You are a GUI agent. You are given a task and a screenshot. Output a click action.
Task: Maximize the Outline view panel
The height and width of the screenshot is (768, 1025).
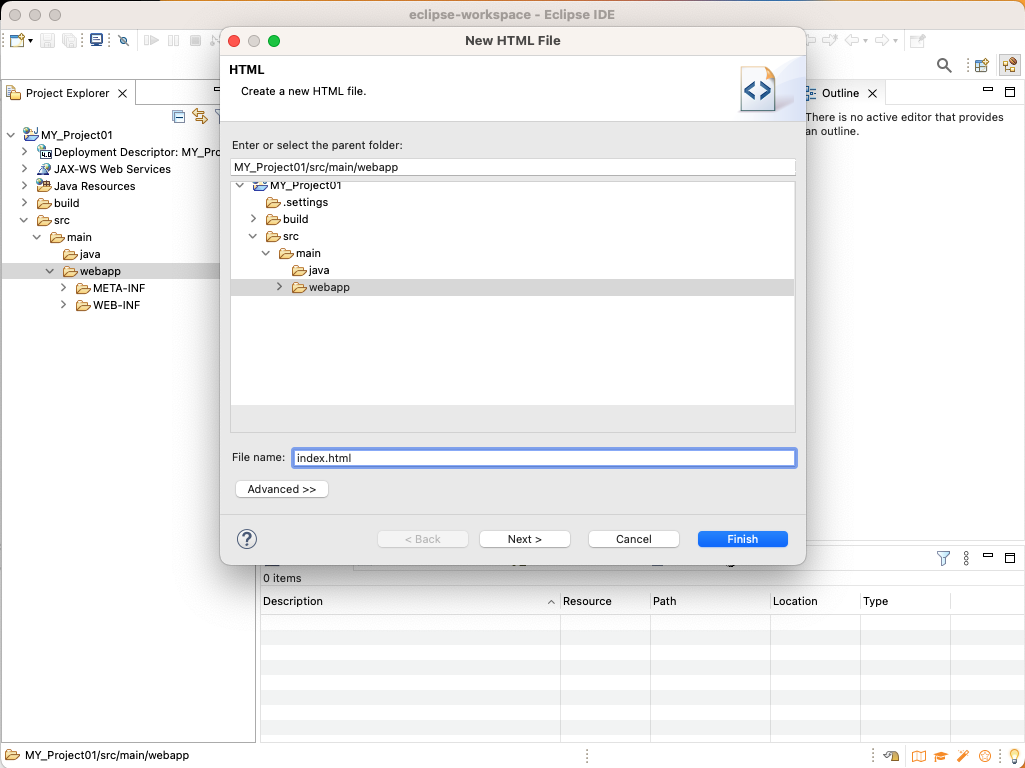tap(1010, 92)
